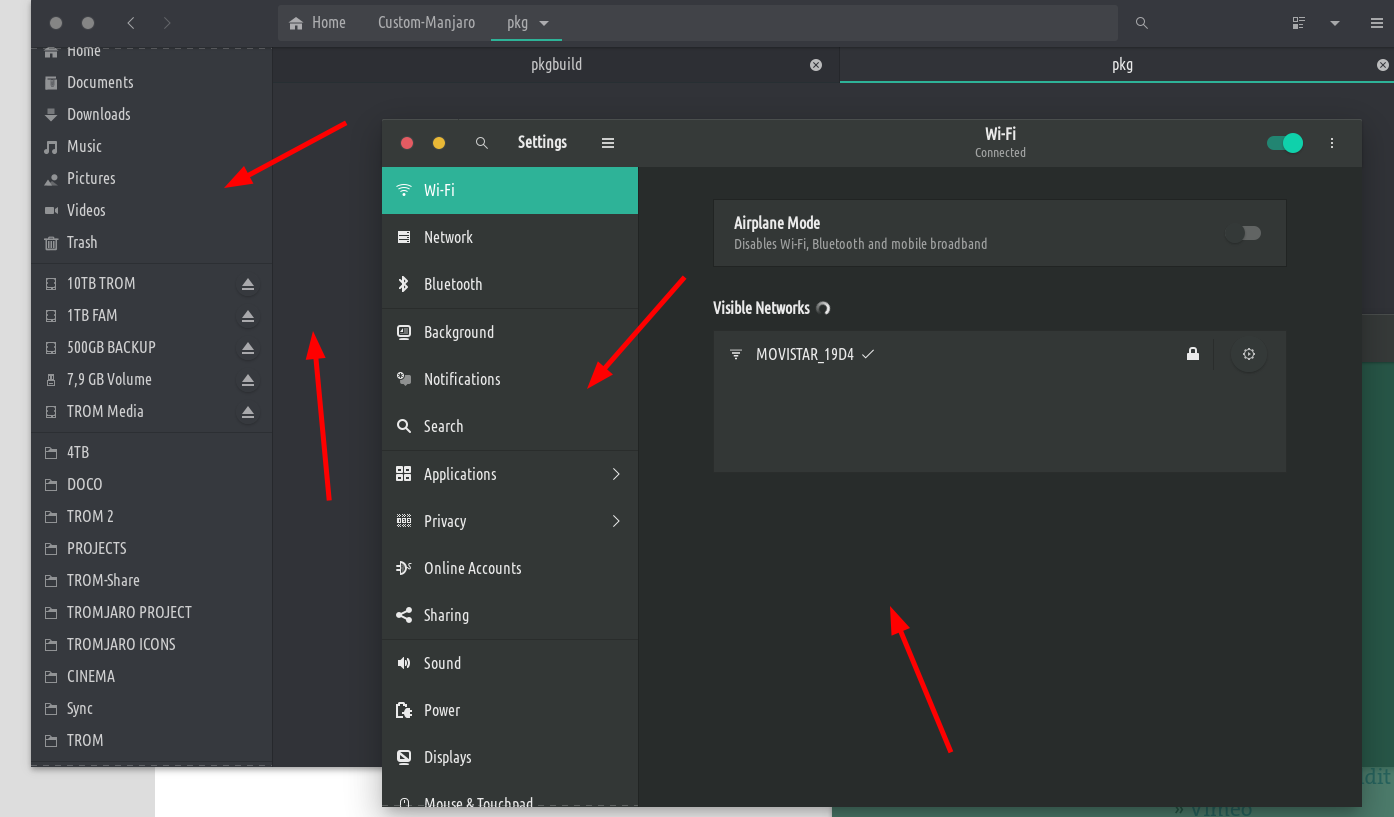1394x817 pixels.
Task: Eject the 1TB FAM drive
Action: [247, 315]
